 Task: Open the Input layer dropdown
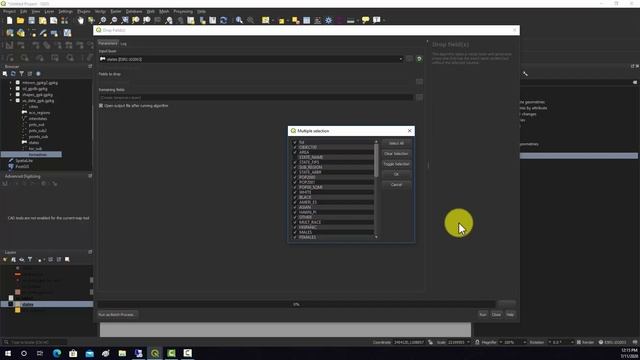tap(400, 59)
